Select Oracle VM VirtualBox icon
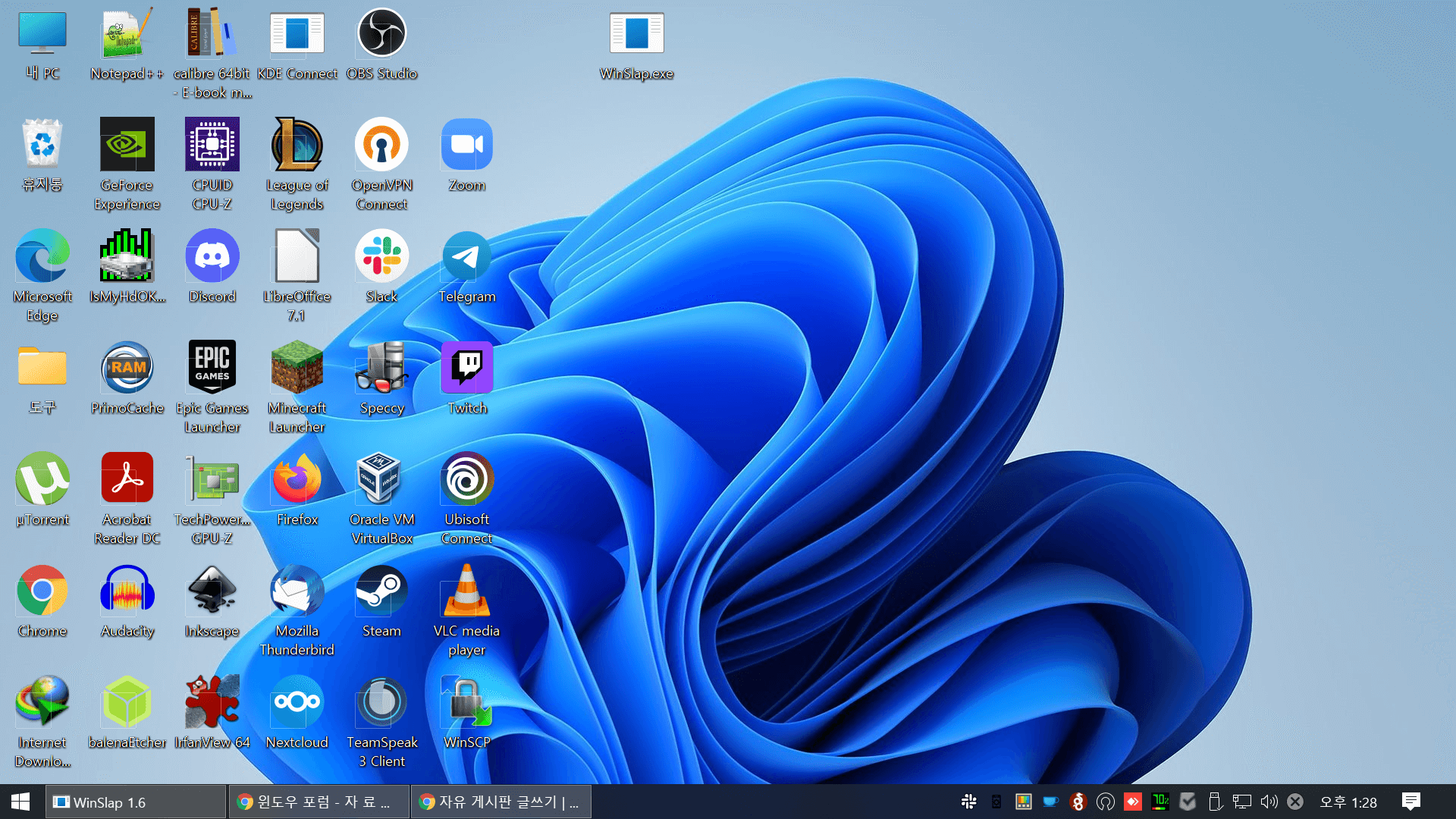 pyautogui.click(x=382, y=498)
